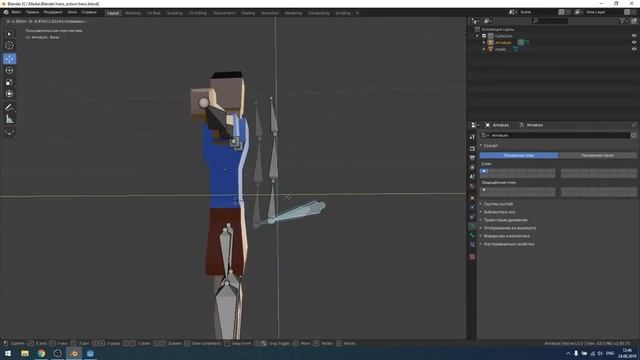640x360 pixels.
Task: Click the Blender logo menu icon
Action: coord(6,13)
